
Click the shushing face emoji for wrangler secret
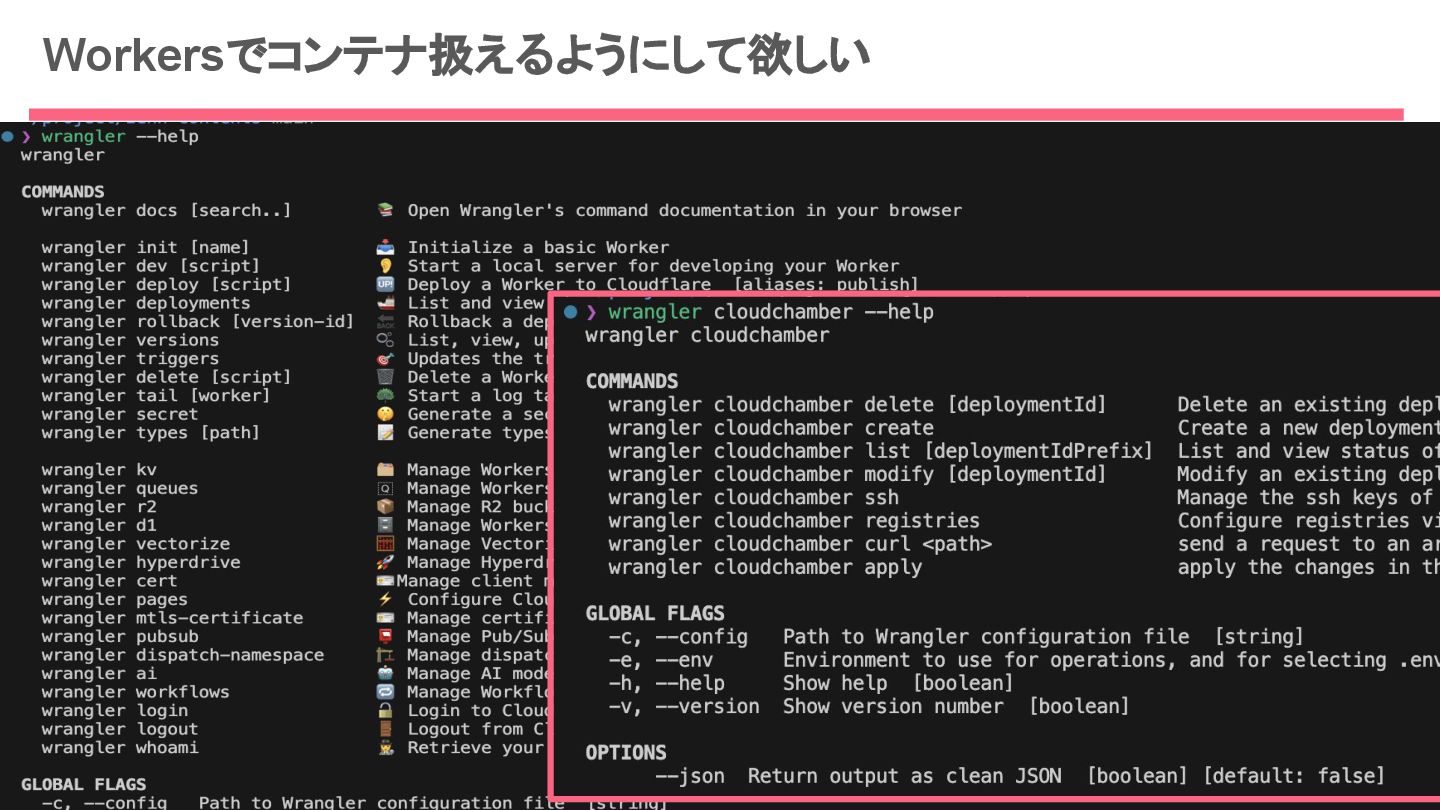click(385, 414)
